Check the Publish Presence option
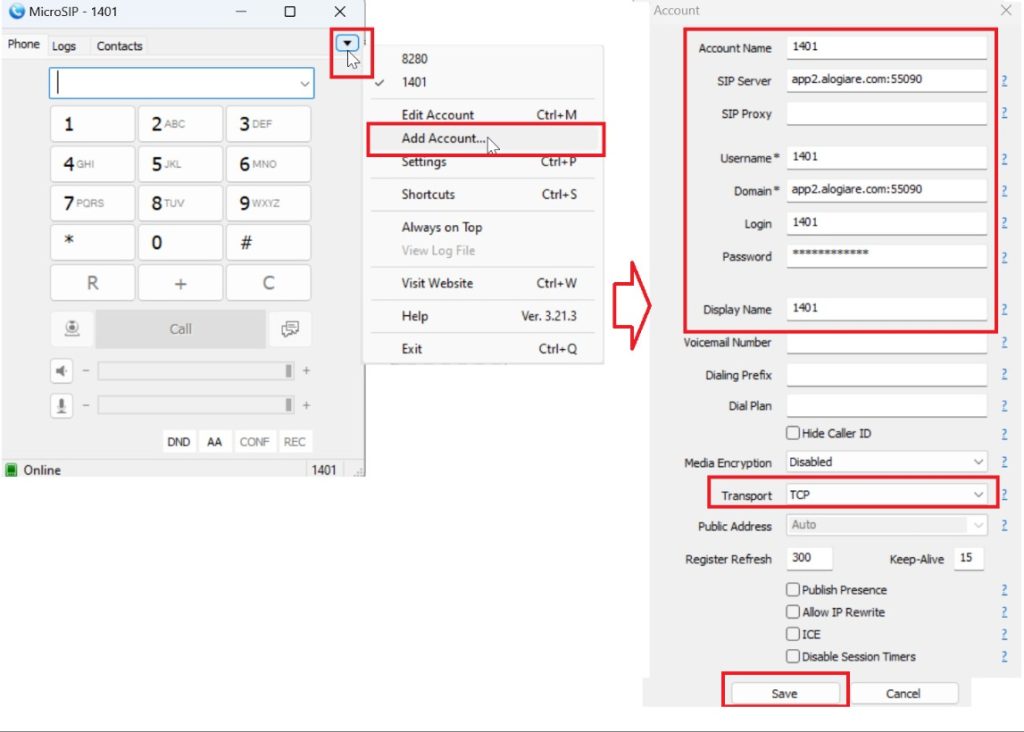Viewport: 1024px width, 732px height. tap(793, 590)
